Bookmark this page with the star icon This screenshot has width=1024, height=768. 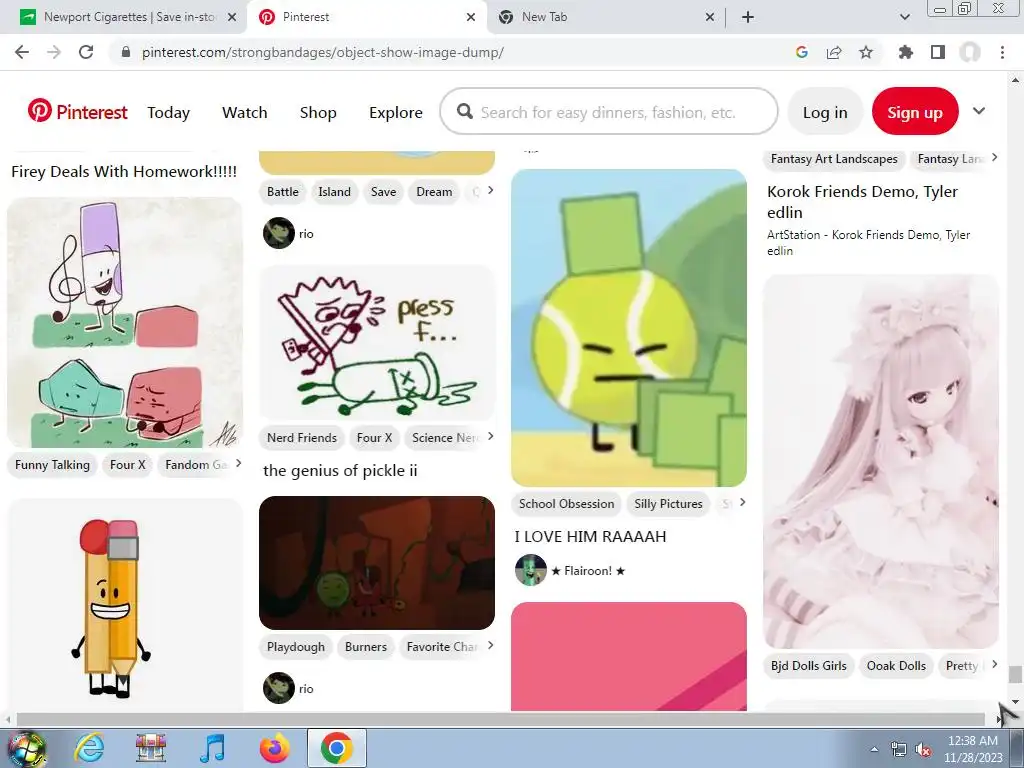click(866, 52)
